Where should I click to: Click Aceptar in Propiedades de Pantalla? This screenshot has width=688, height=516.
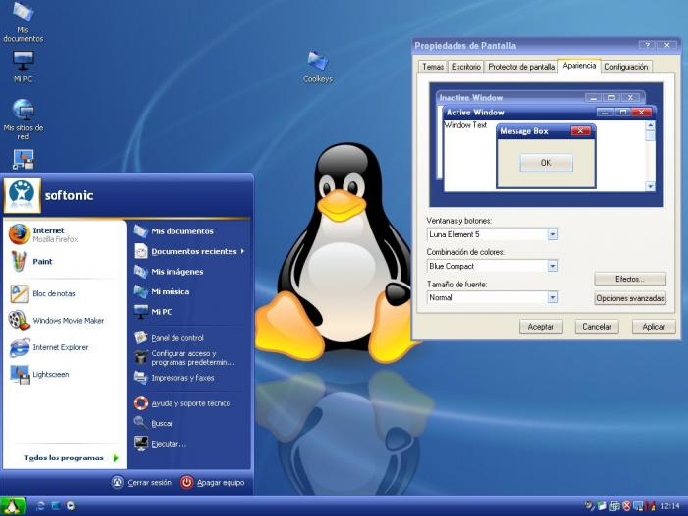[541, 327]
